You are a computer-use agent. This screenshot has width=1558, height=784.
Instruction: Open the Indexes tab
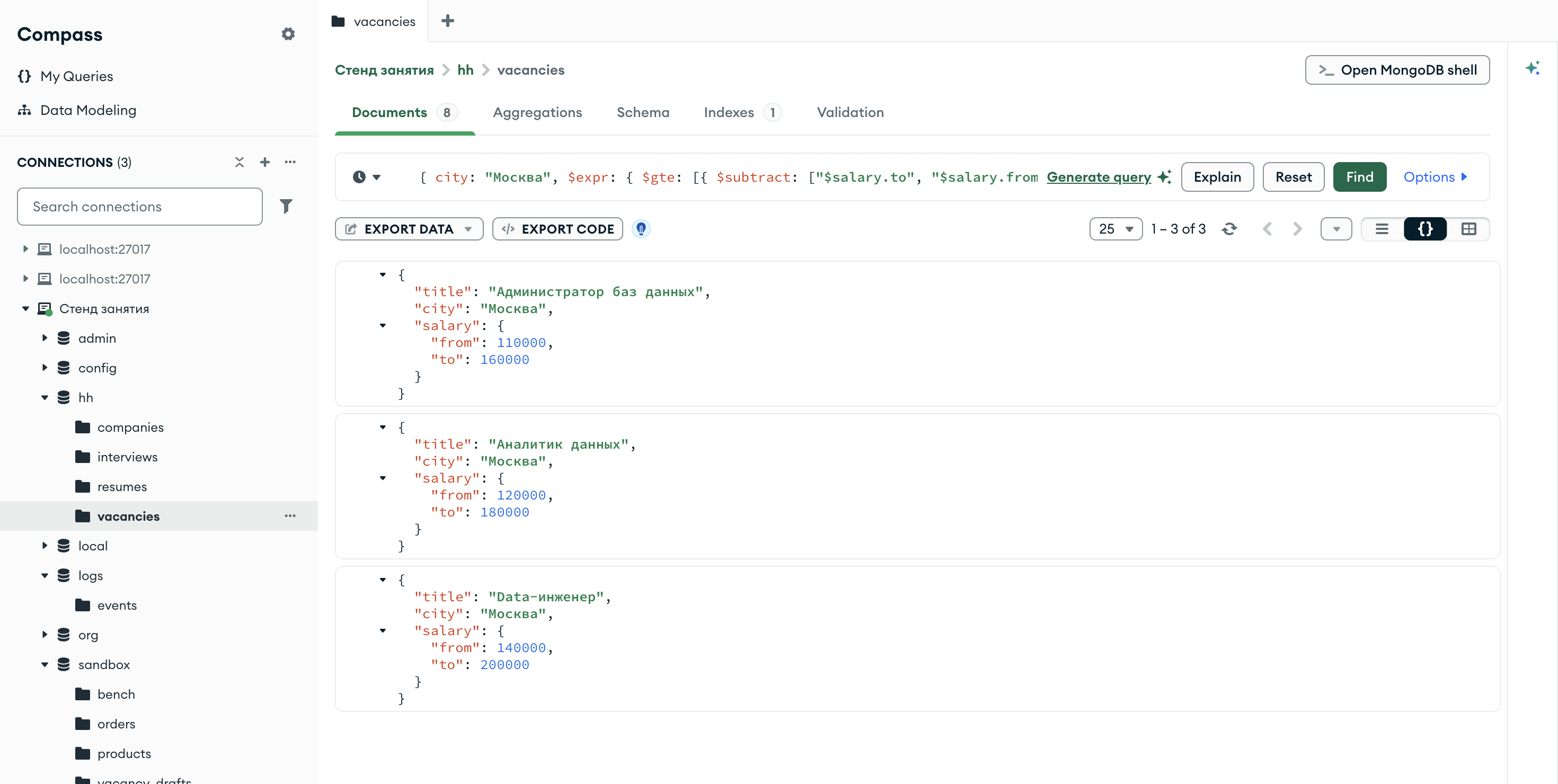coord(742,112)
